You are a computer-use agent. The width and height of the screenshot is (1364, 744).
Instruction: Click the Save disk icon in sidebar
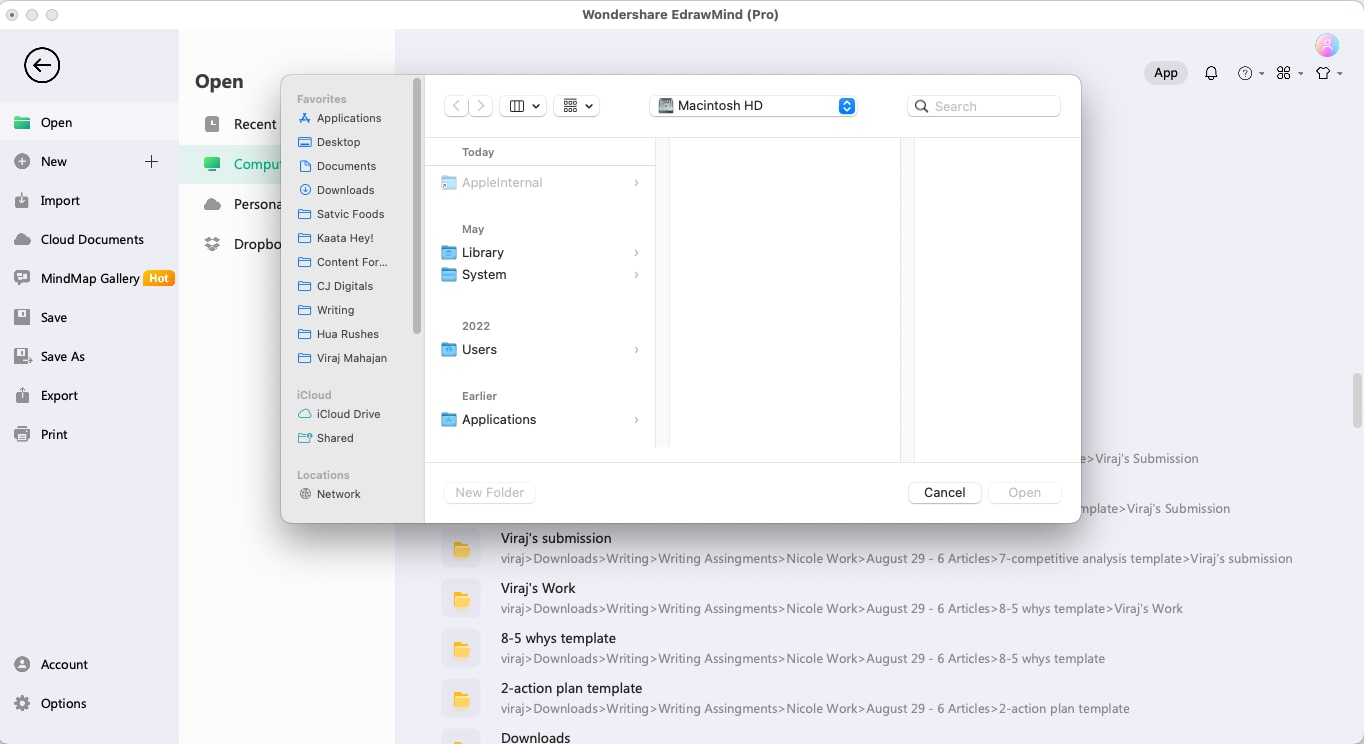point(22,317)
